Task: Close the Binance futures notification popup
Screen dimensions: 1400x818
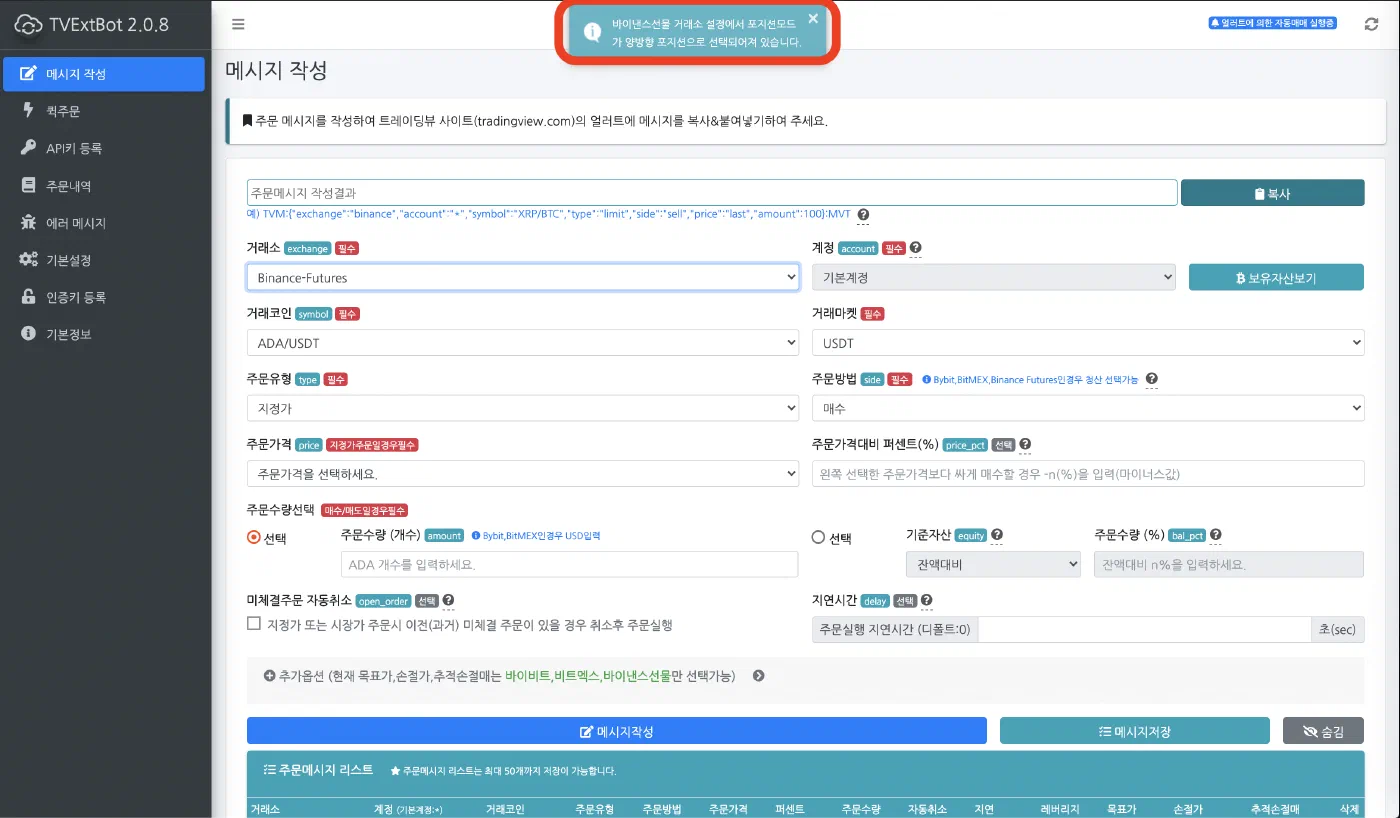Action: (813, 18)
